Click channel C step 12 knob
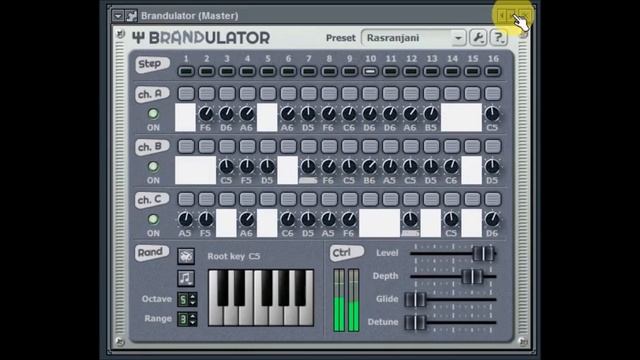The width and height of the screenshot is (640, 360). click(411, 220)
